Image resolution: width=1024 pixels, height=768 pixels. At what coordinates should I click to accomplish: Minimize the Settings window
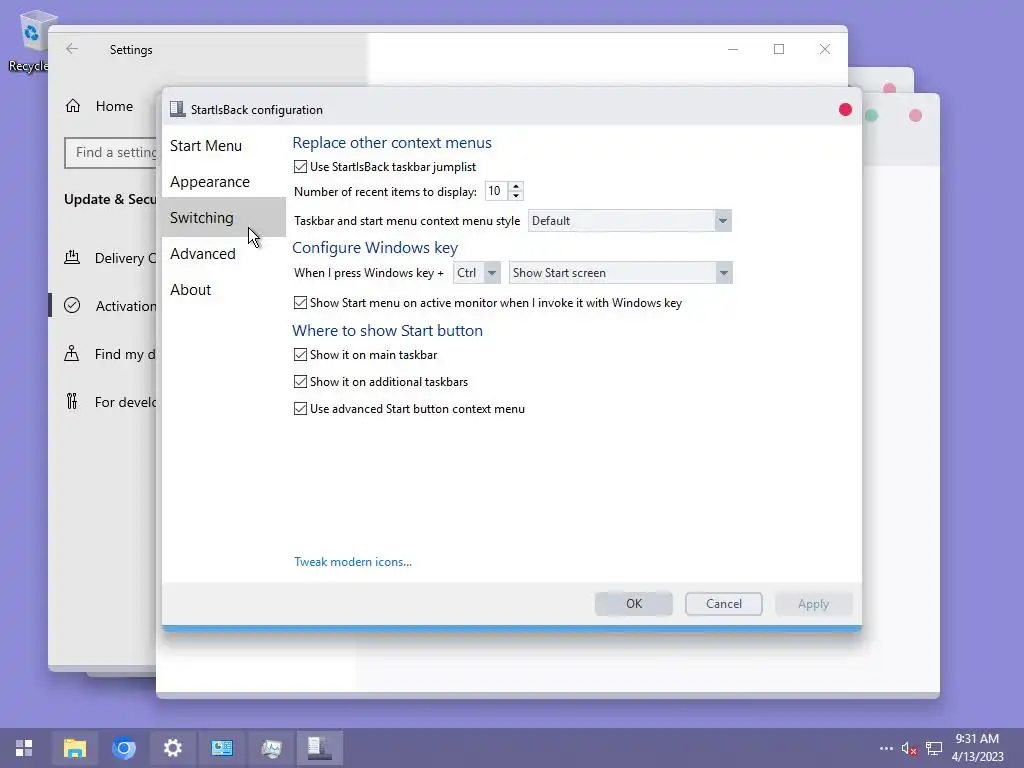click(x=733, y=49)
